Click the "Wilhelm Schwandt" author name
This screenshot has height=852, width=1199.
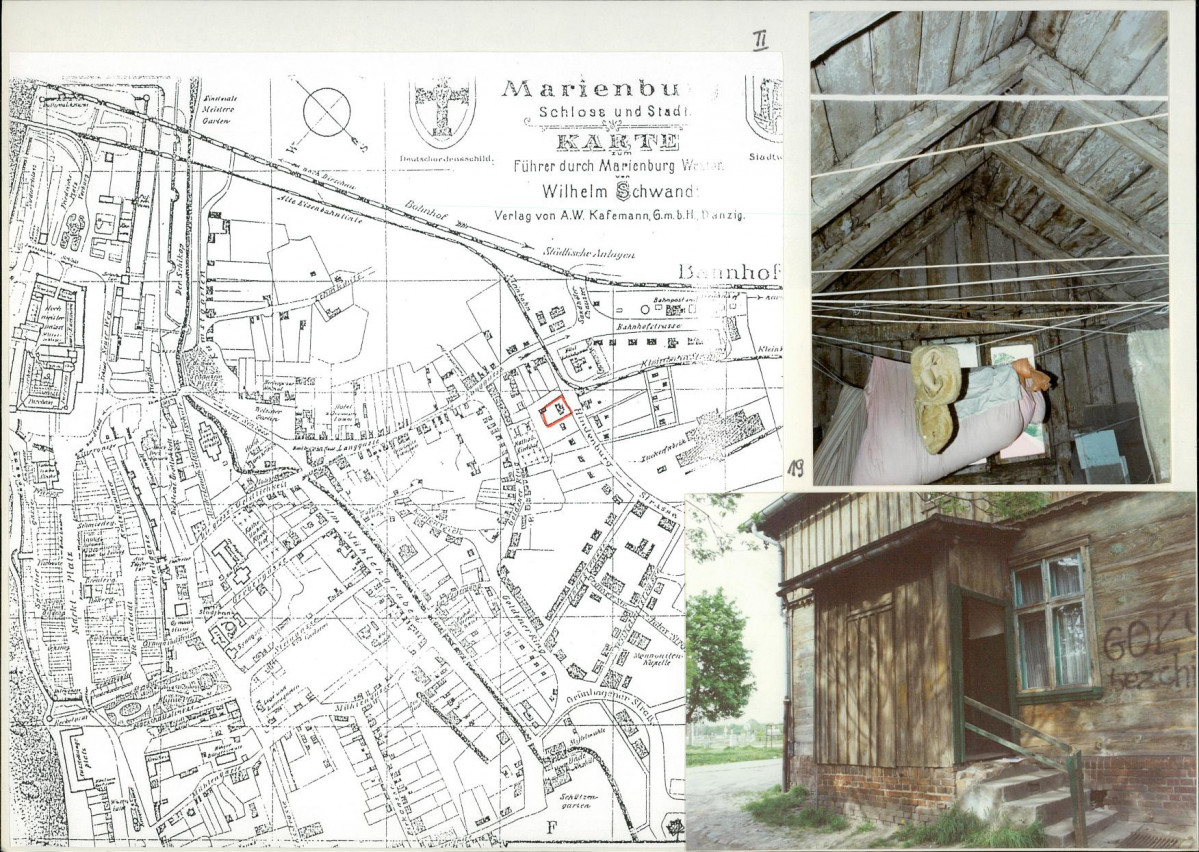(620, 191)
